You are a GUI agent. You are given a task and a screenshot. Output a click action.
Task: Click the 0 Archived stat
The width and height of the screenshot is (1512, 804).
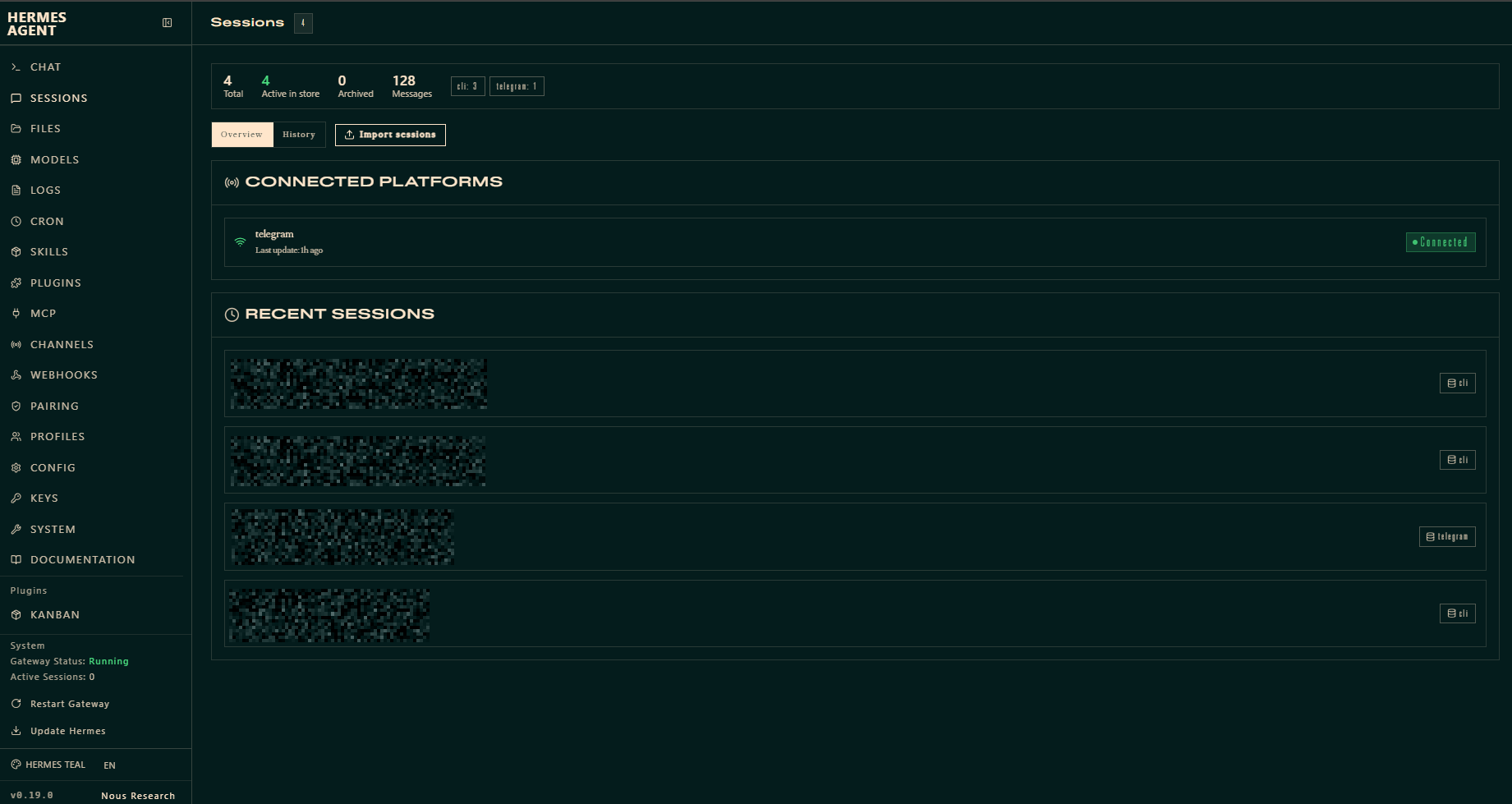click(356, 86)
